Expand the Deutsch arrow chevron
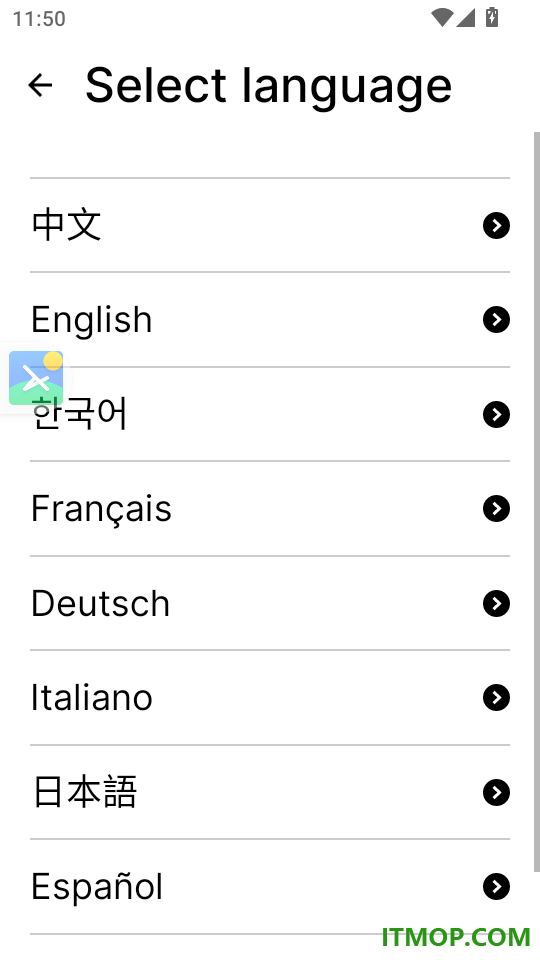 tap(497, 604)
